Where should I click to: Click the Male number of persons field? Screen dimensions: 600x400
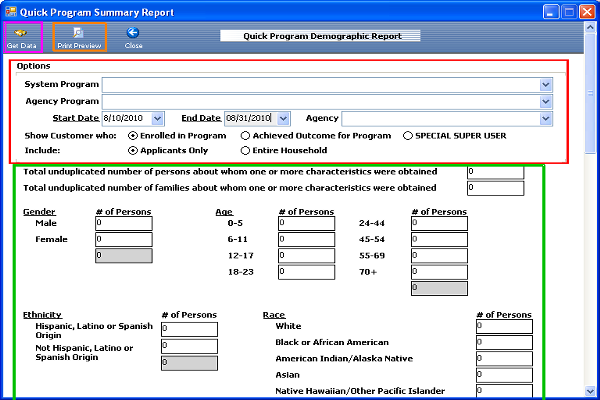(124, 223)
